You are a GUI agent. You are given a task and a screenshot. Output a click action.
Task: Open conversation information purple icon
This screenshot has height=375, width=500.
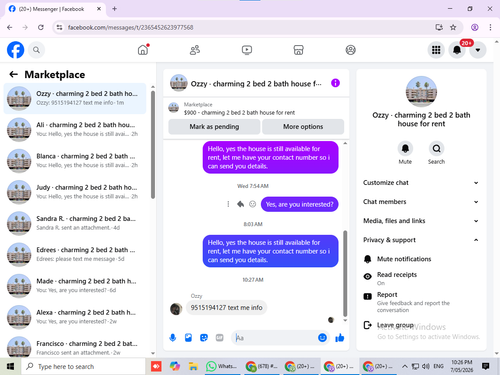coord(335,83)
